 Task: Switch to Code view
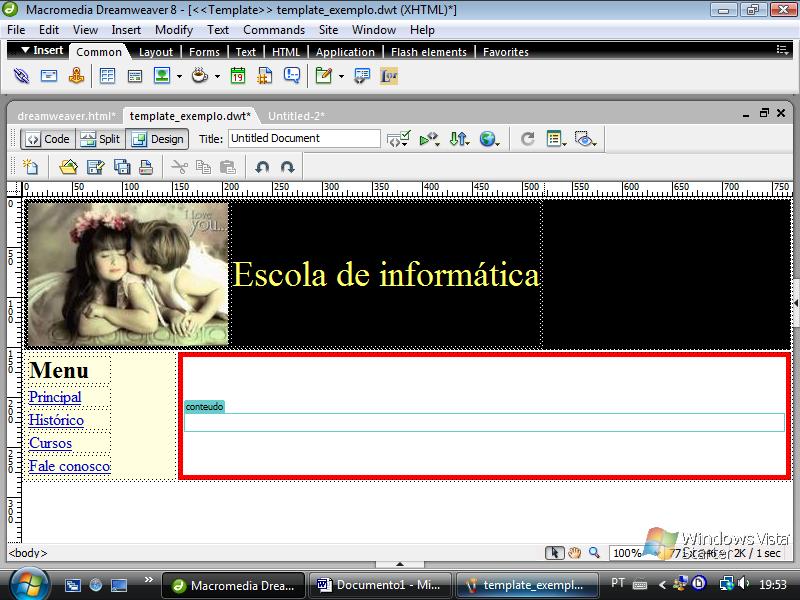(x=47, y=139)
